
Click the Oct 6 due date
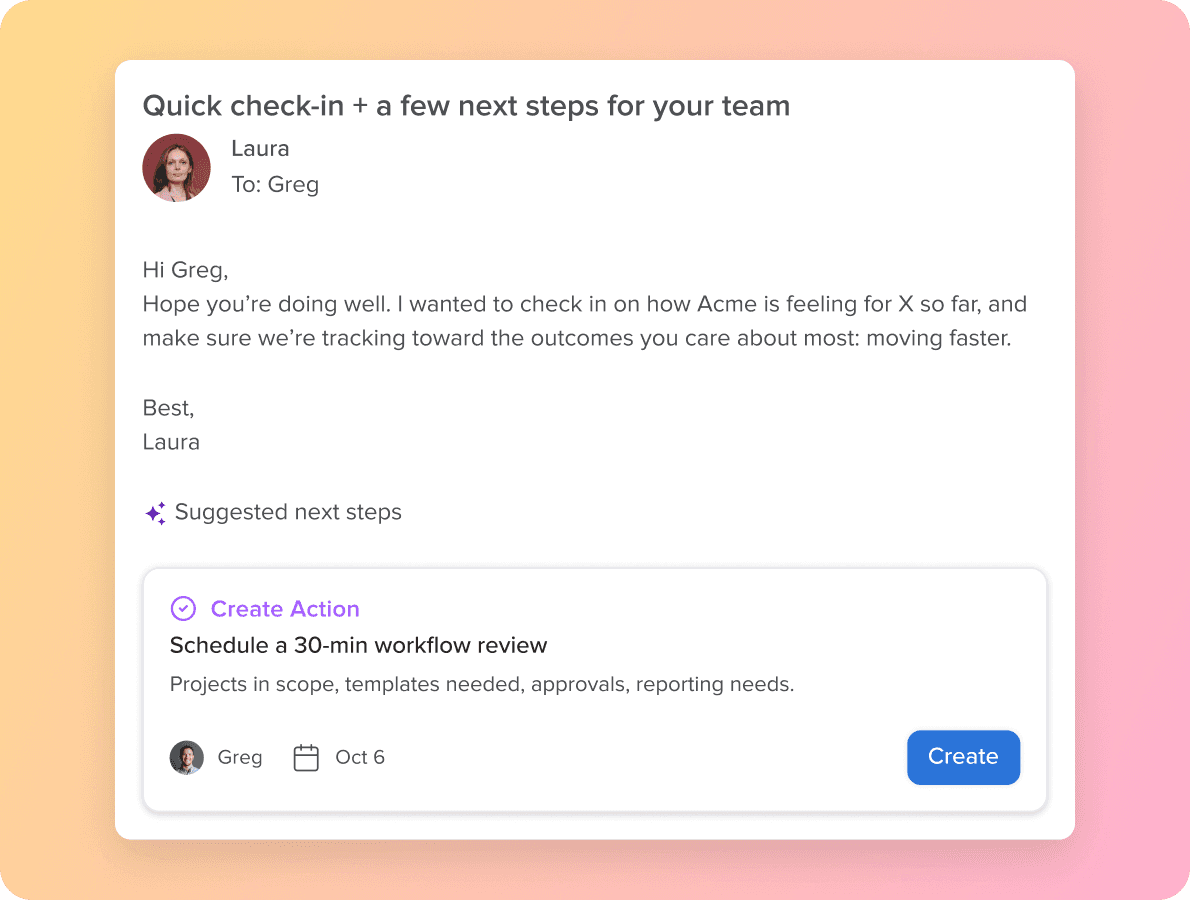(x=360, y=757)
